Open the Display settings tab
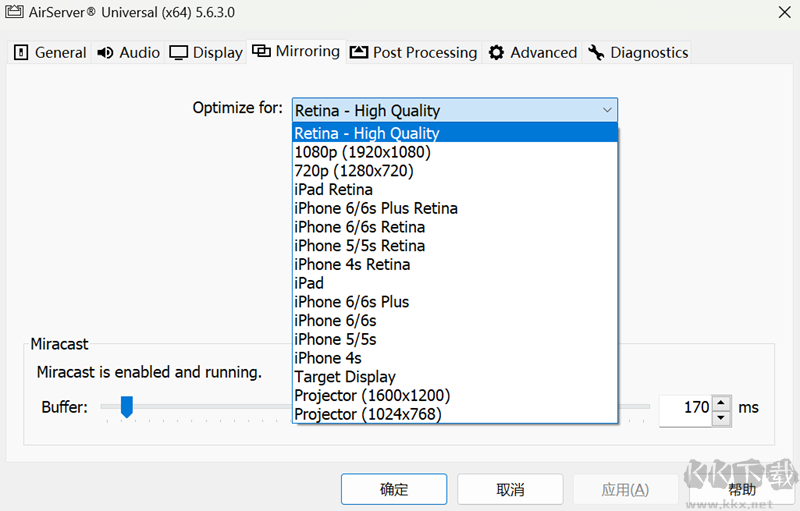Image resolution: width=800 pixels, height=511 pixels. tap(206, 53)
